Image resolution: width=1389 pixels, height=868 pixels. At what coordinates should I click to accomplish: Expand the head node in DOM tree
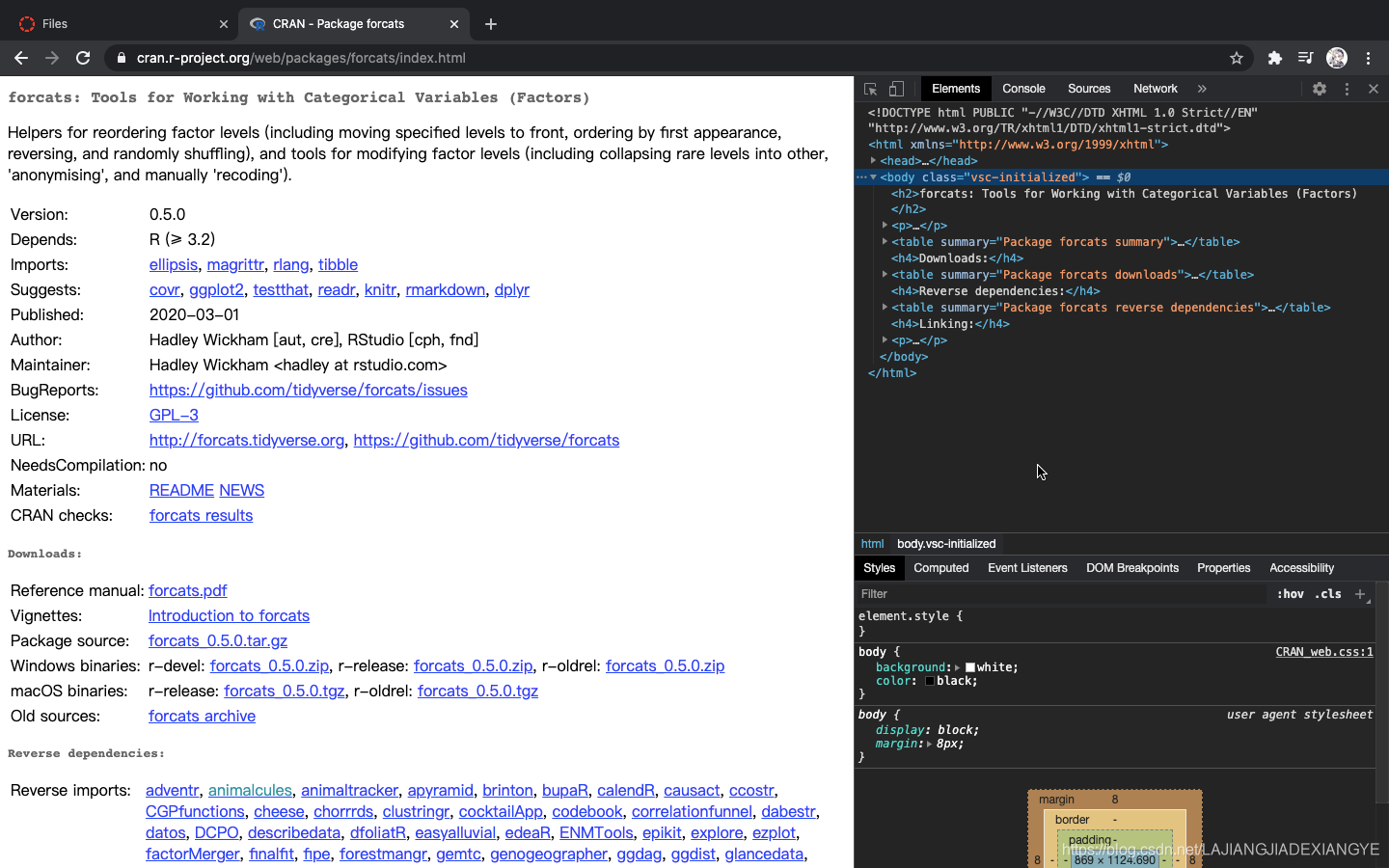pyautogui.click(x=873, y=161)
